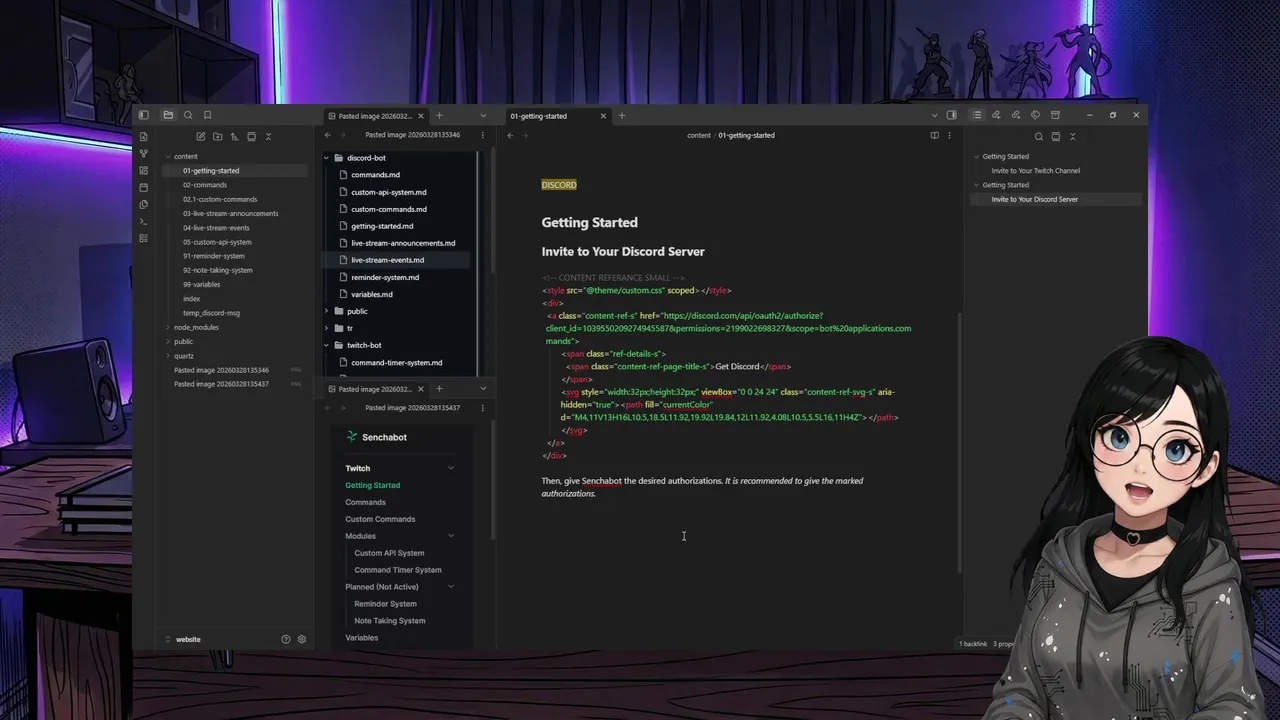Viewport: 1280px width, 720px height.
Task: Click the DISCORD highlighted text in note
Action: click(559, 185)
